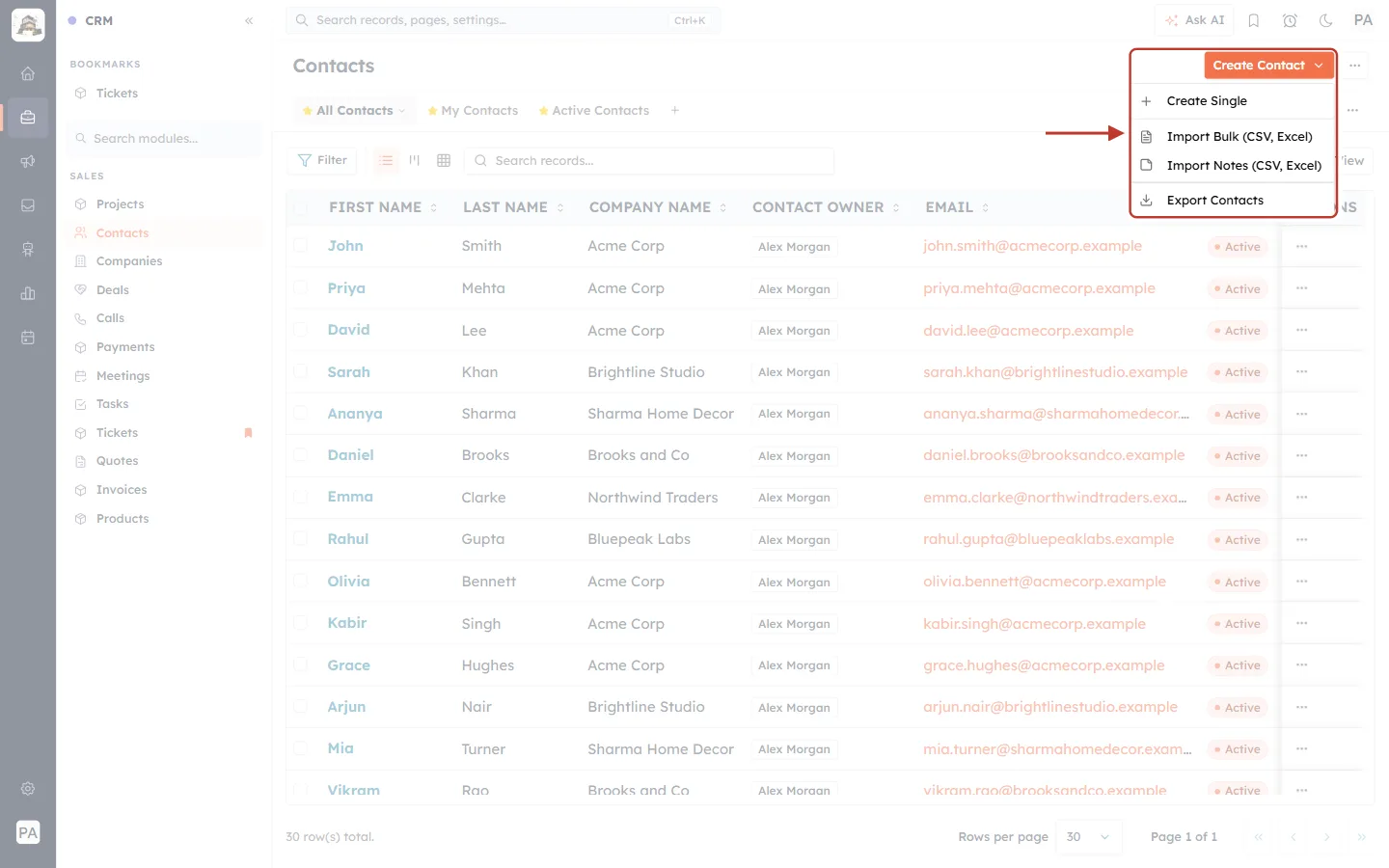The height and width of the screenshot is (868, 1389).
Task: Select the checkbox for Emma Clarke
Action: (300, 497)
